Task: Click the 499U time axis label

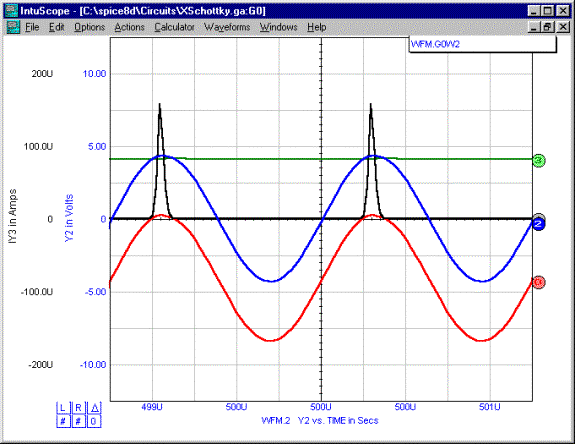Action: tap(152, 407)
